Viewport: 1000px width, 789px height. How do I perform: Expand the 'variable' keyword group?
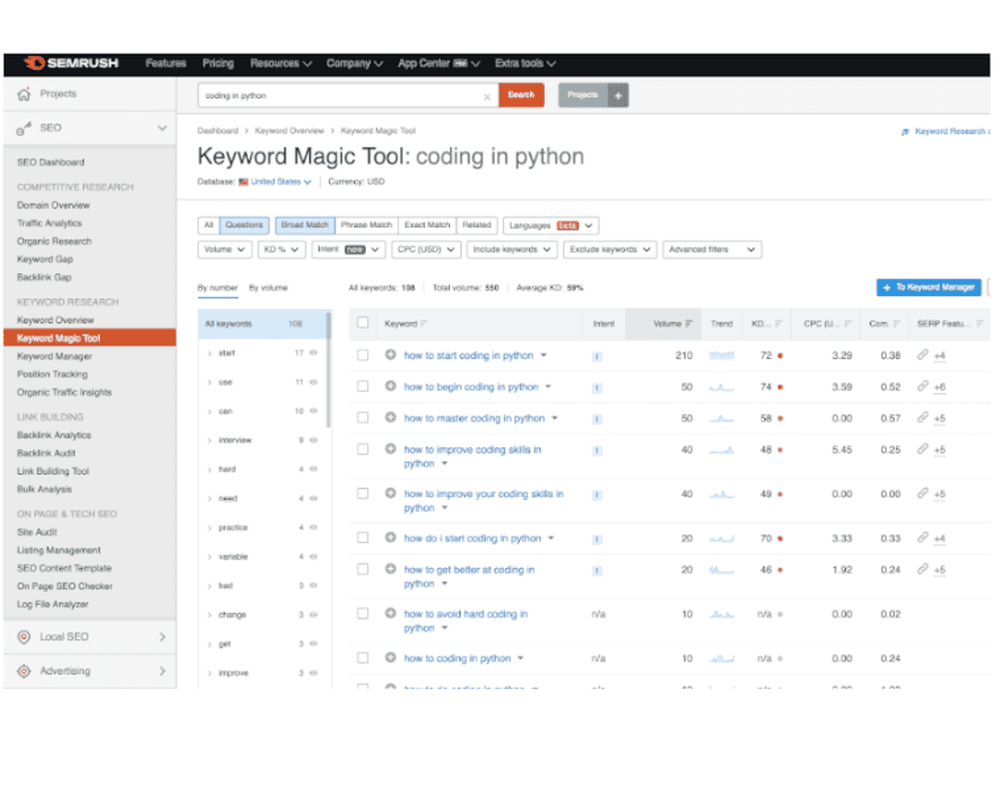(210, 557)
